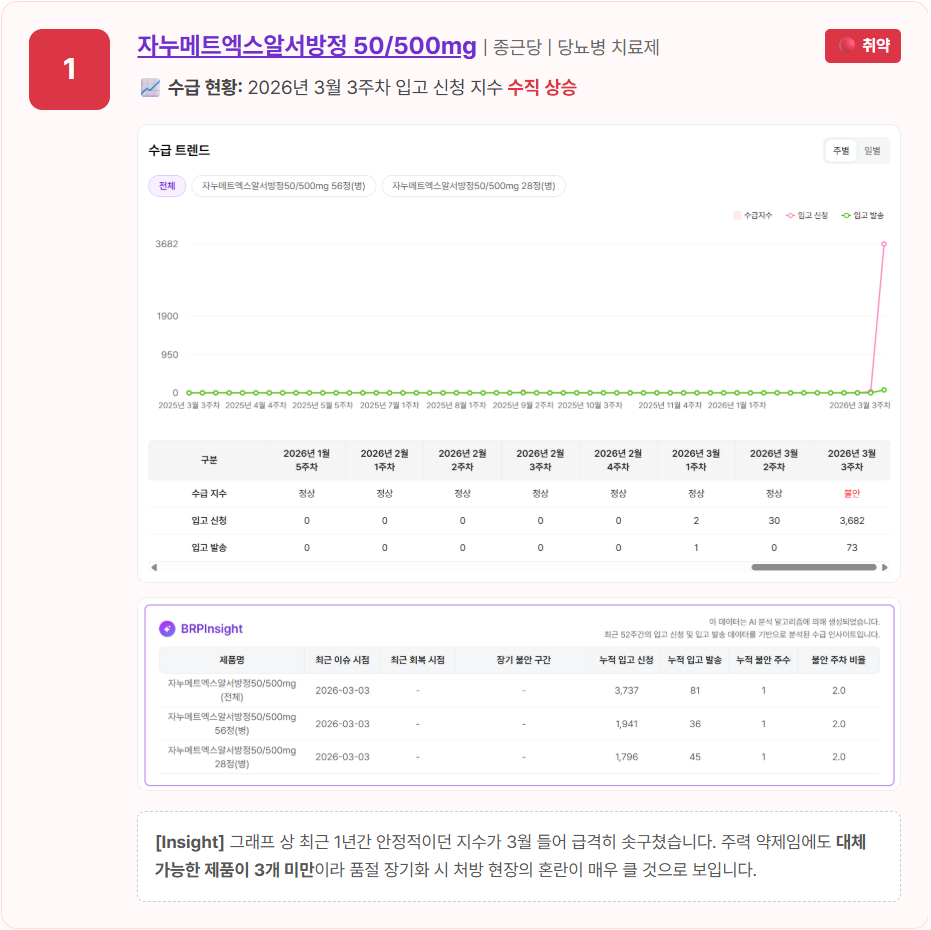931x930 pixels.
Task: Click the peak 3682 data point on chart
Action: click(x=884, y=244)
